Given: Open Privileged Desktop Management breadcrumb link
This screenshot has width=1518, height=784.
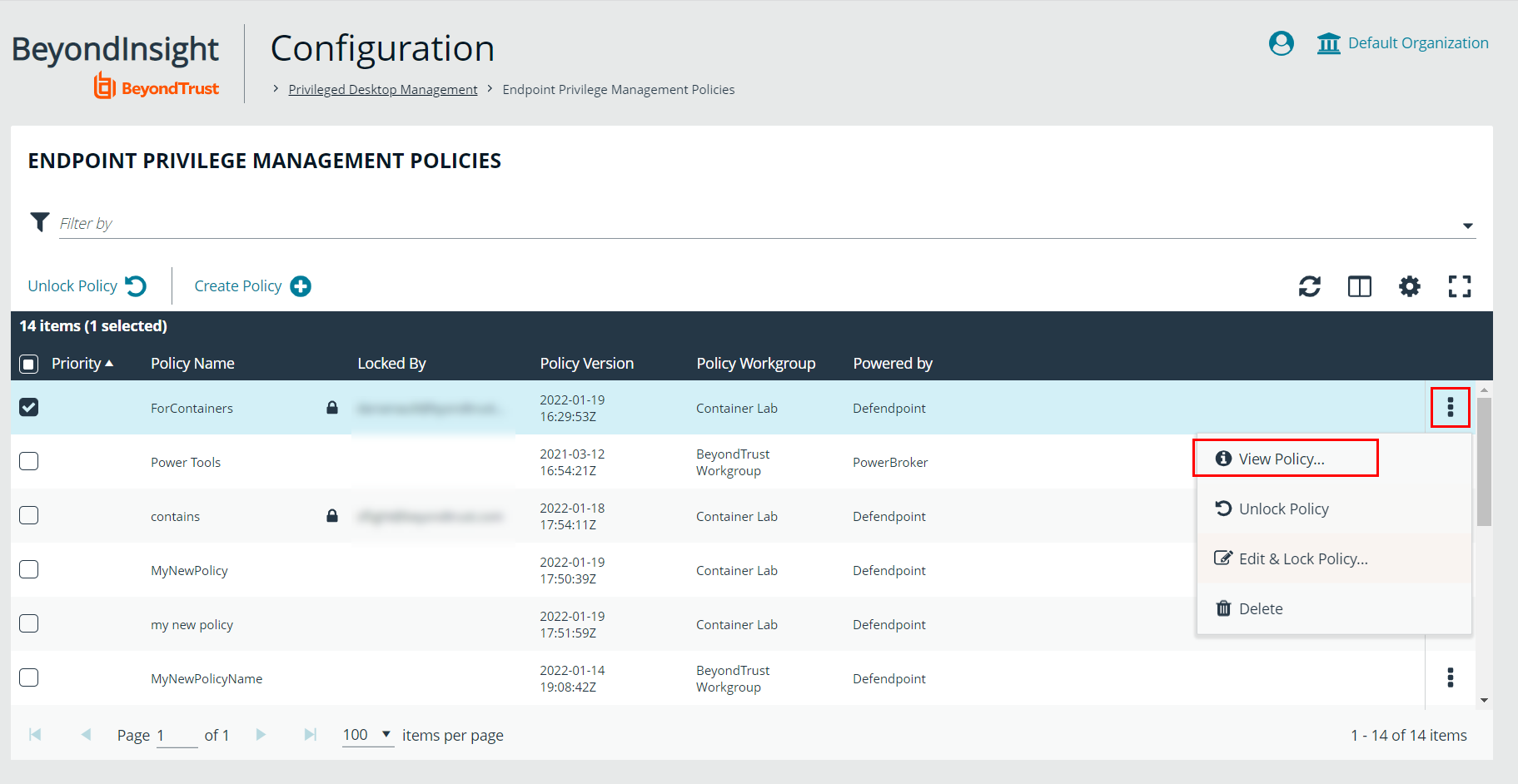Looking at the screenshot, I should coord(383,89).
